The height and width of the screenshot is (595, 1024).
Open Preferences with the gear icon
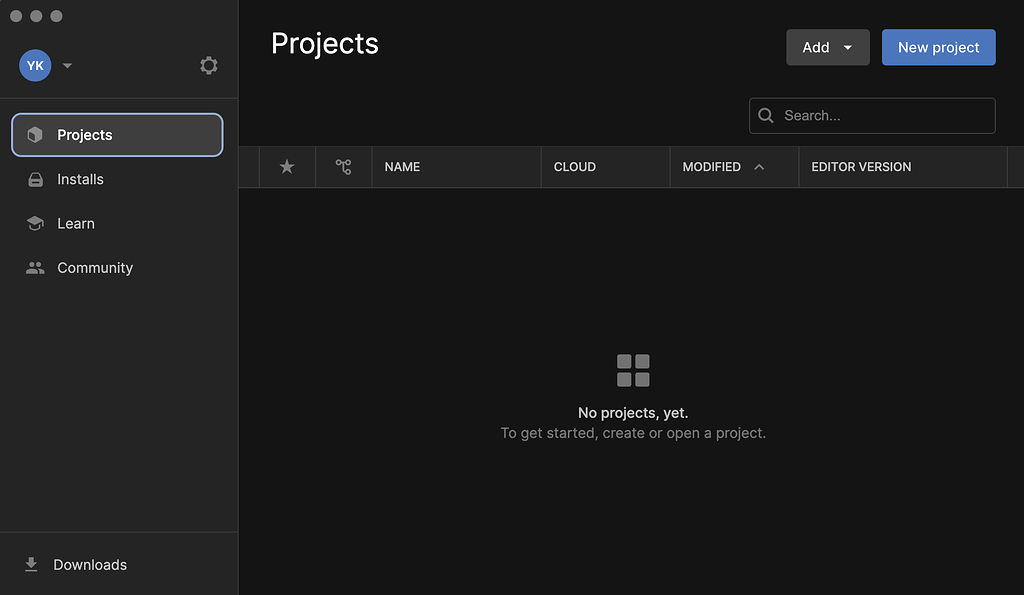pyautogui.click(x=208, y=66)
